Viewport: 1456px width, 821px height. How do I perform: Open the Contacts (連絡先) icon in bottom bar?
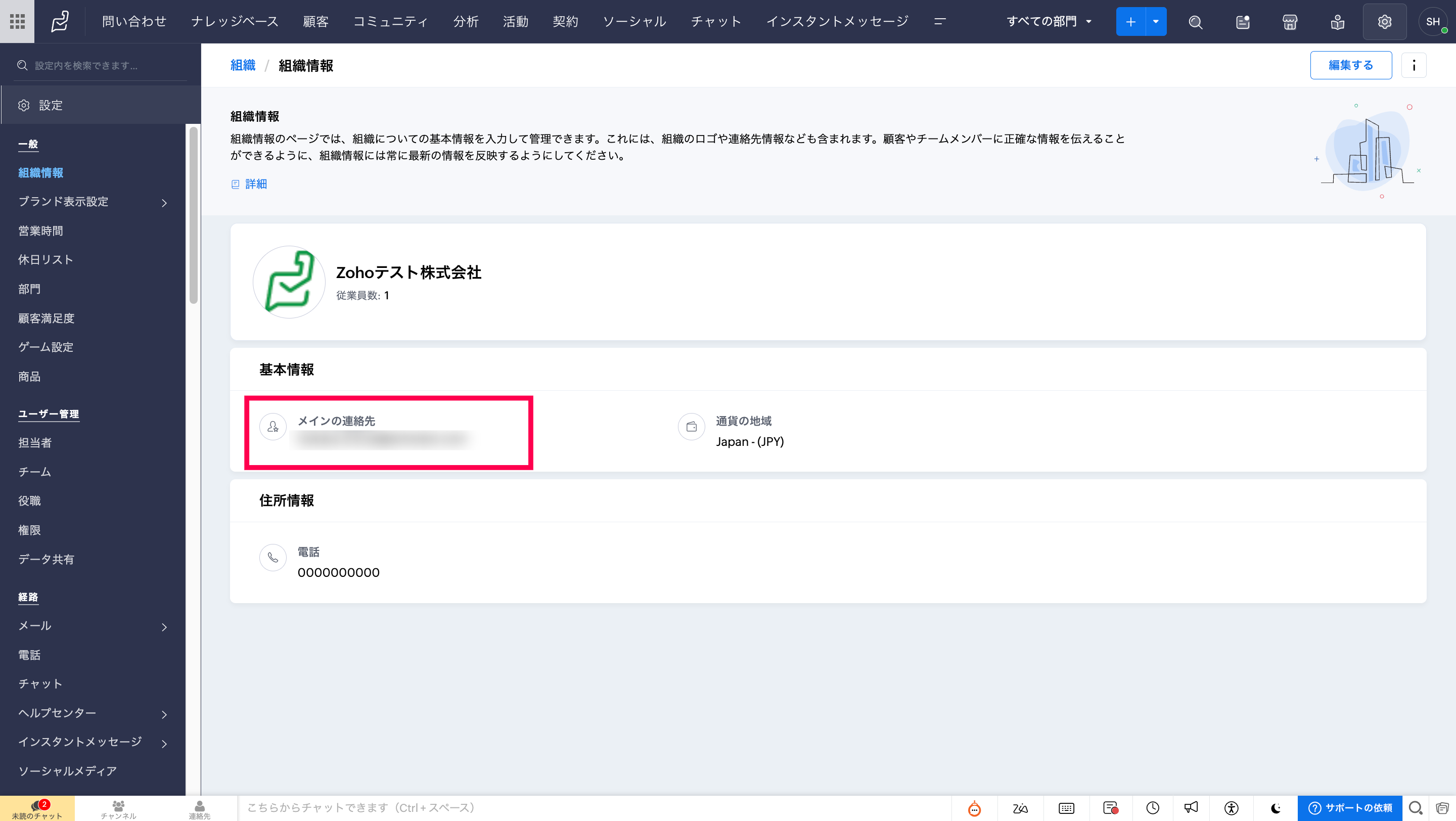200,809
